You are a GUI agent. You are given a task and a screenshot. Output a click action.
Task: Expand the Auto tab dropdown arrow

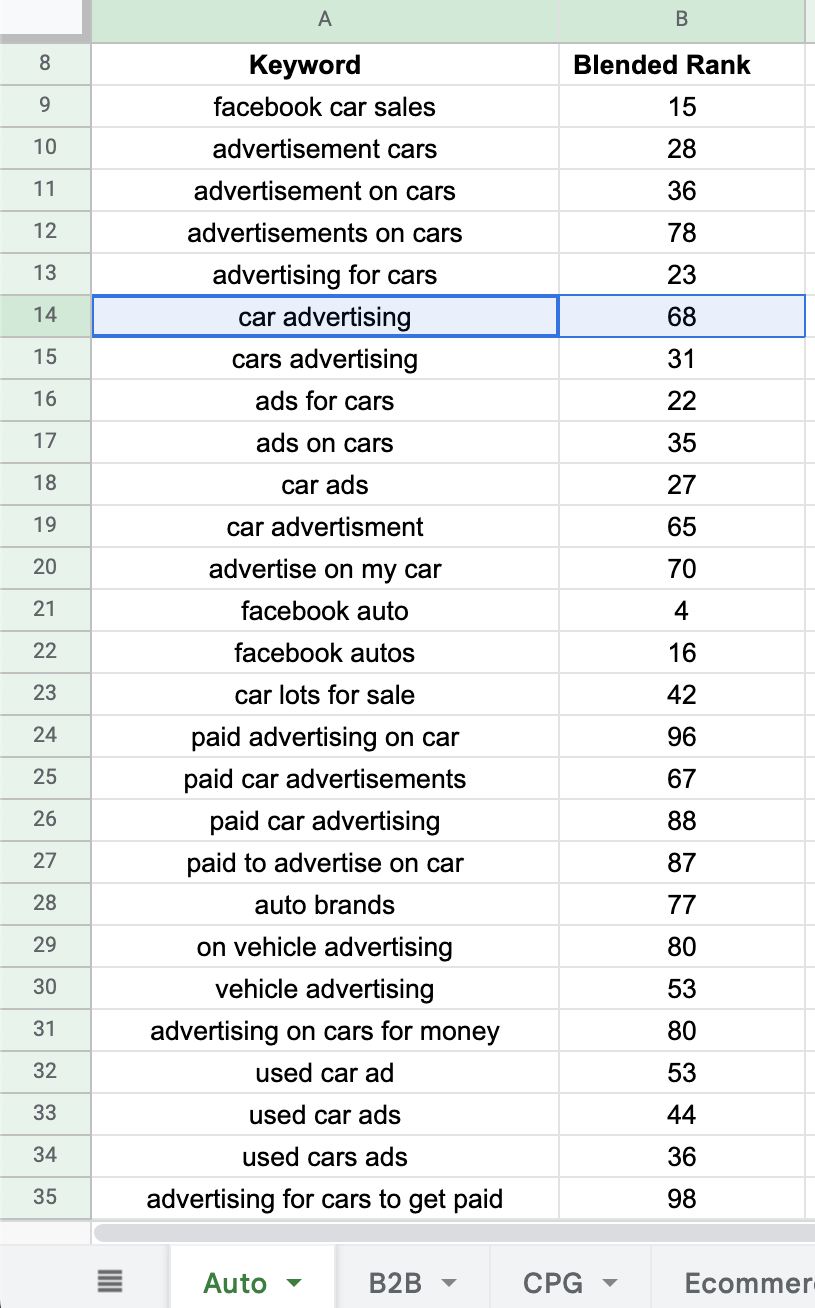(x=294, y=1283)
